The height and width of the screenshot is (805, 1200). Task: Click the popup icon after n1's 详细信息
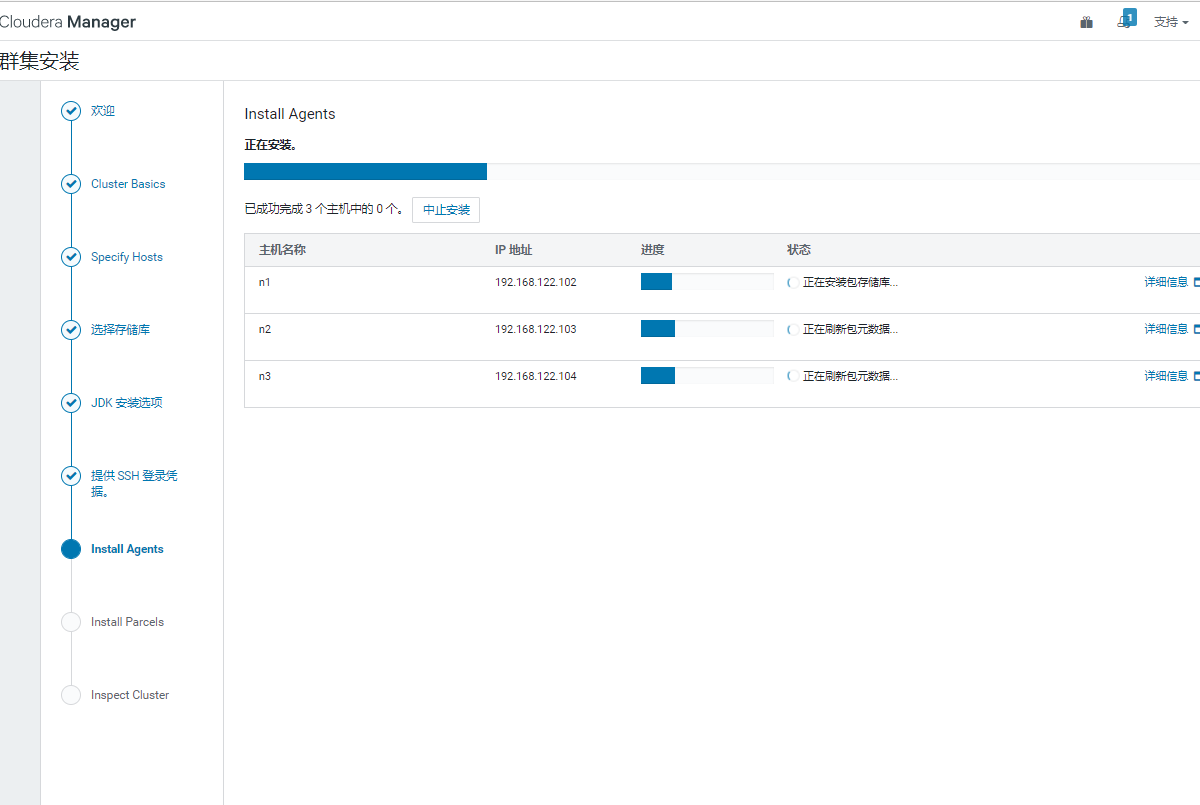point(1197,282)
